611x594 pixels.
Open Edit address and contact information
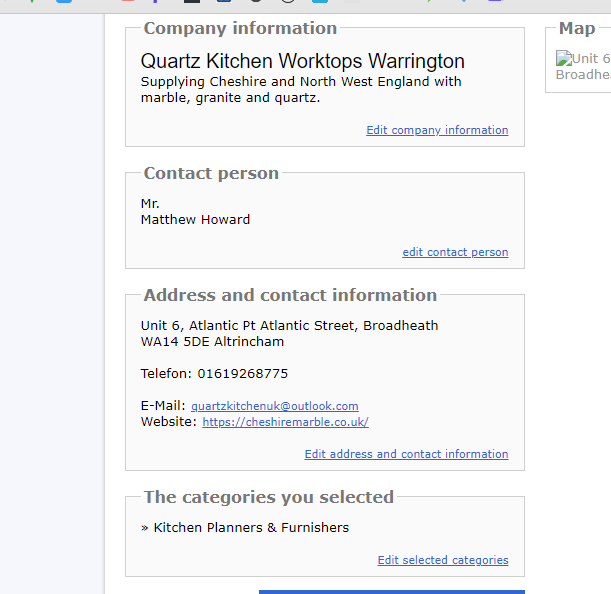pyautogui.click(x=406, y=454)
